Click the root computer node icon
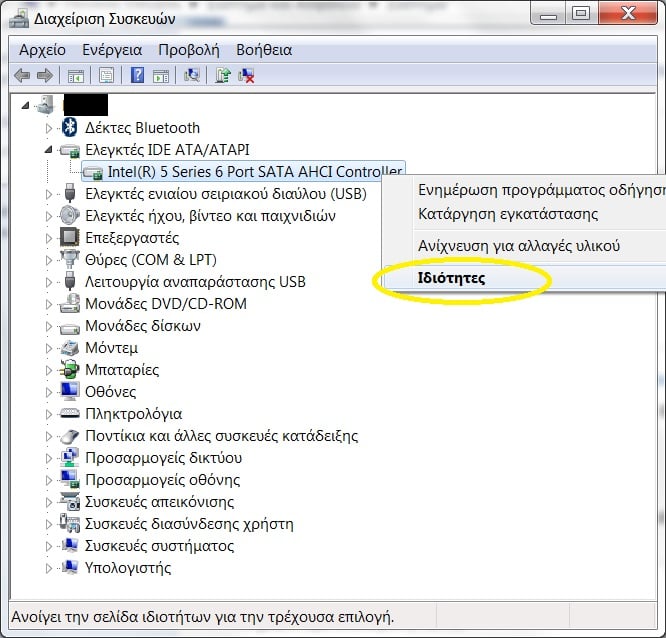 46,104
